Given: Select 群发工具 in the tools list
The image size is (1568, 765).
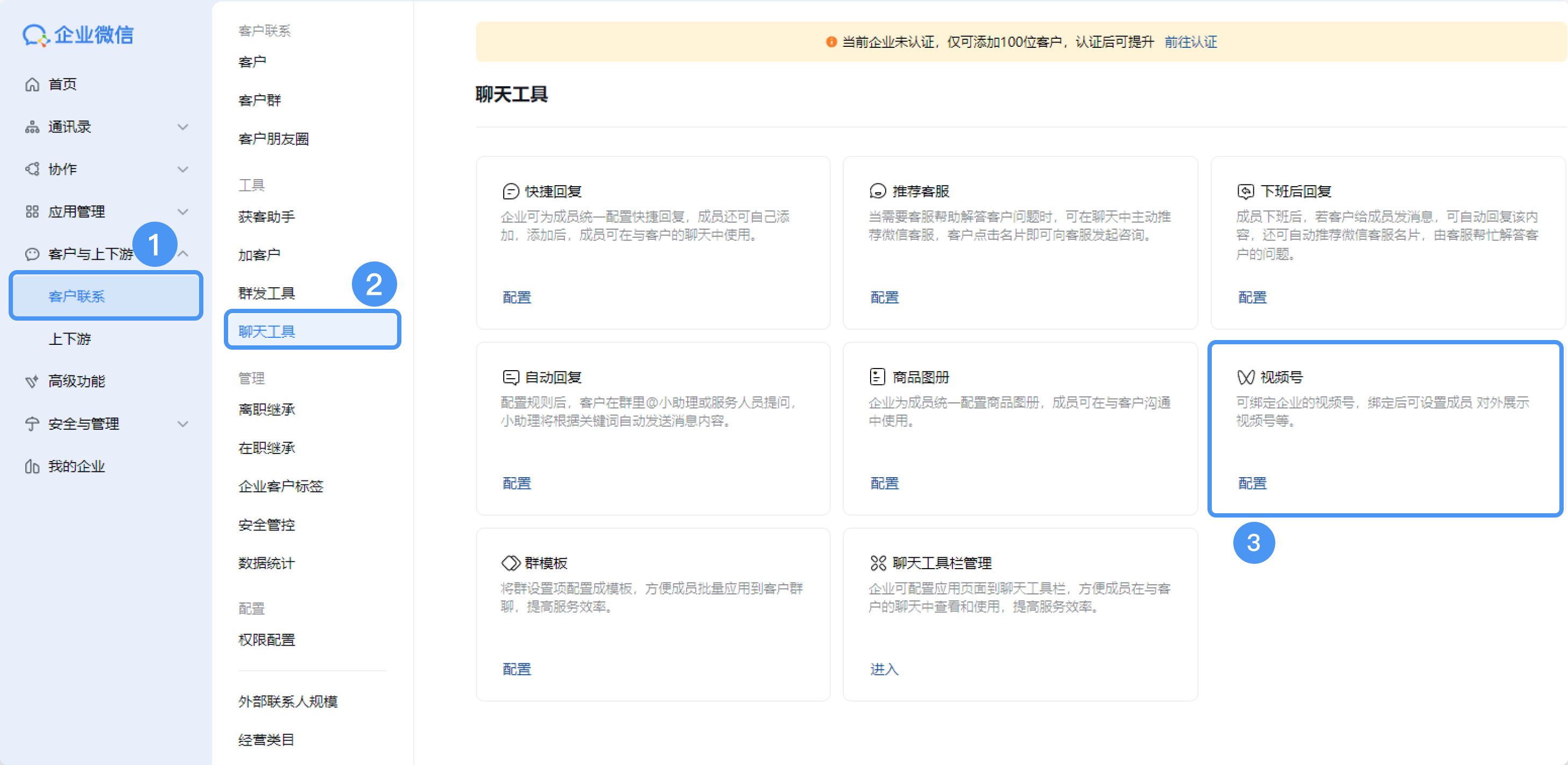Looking at the screenshot, I should click(266, 293).
